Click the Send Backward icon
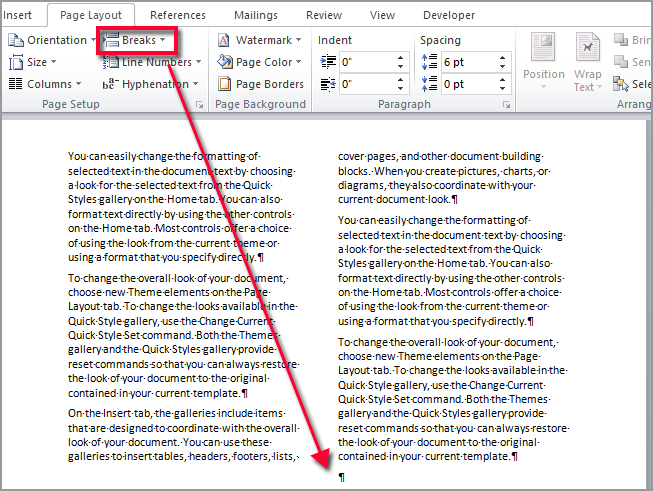Image resolution: width=653 pixels, height=491 pixels. (x=621, y=62)
